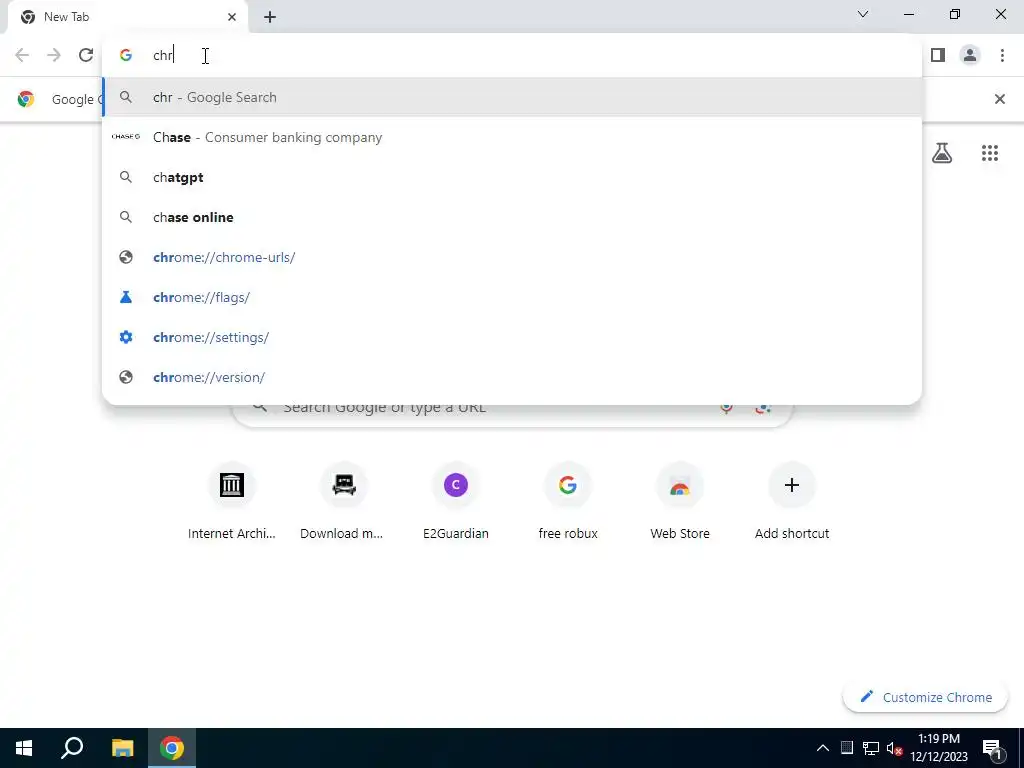
Task: Open a new tab with plus button
Action: point(270,17)
